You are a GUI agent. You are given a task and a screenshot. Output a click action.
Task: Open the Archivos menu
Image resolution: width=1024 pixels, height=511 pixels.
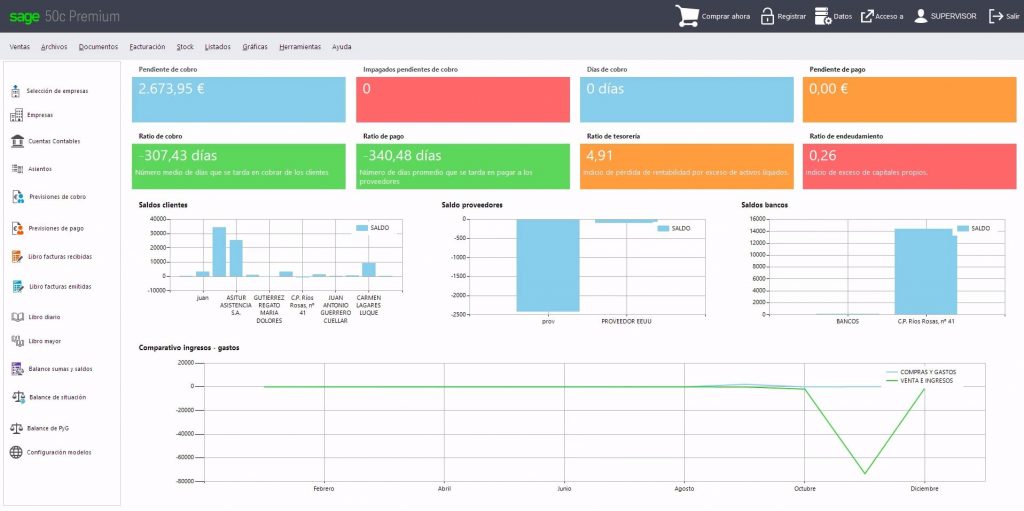54,47
